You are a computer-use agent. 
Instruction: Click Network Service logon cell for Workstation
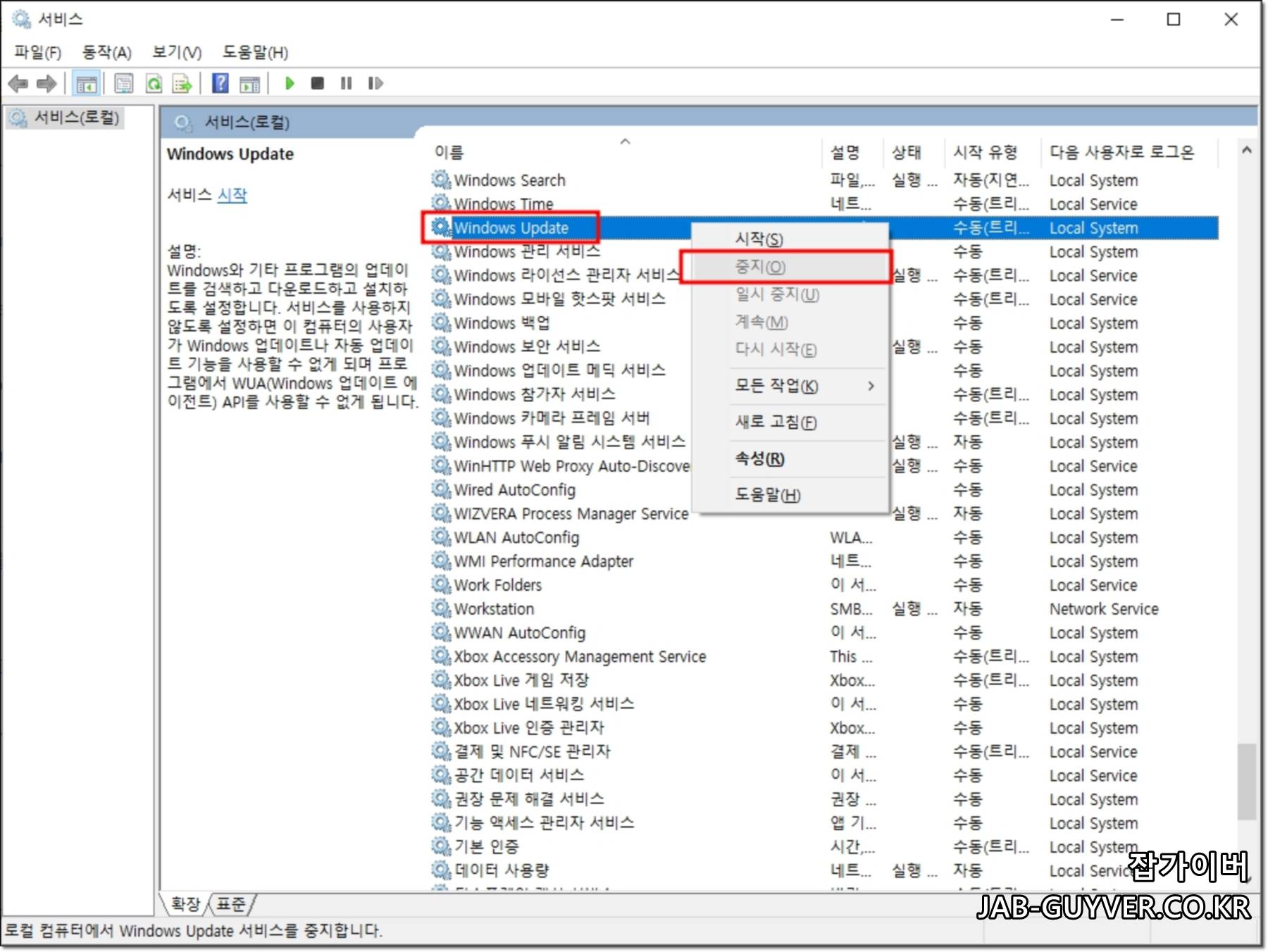pyautogui.click(x=1103, y=608)
